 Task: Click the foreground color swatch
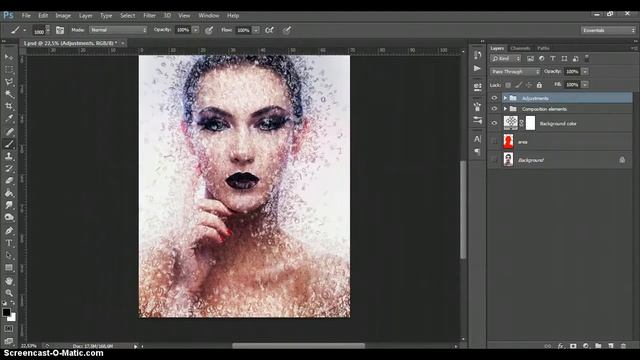6,312
